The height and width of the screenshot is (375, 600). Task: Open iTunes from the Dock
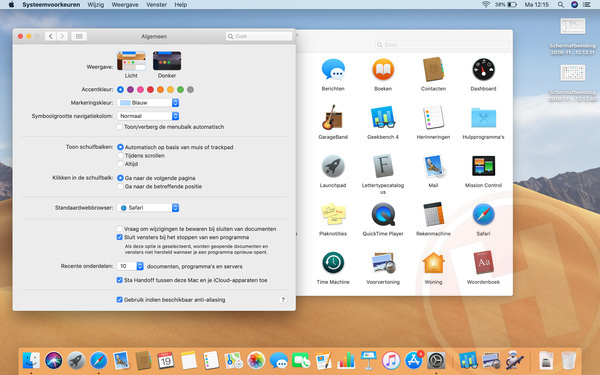pyautogui.click(x=391, y=360)
